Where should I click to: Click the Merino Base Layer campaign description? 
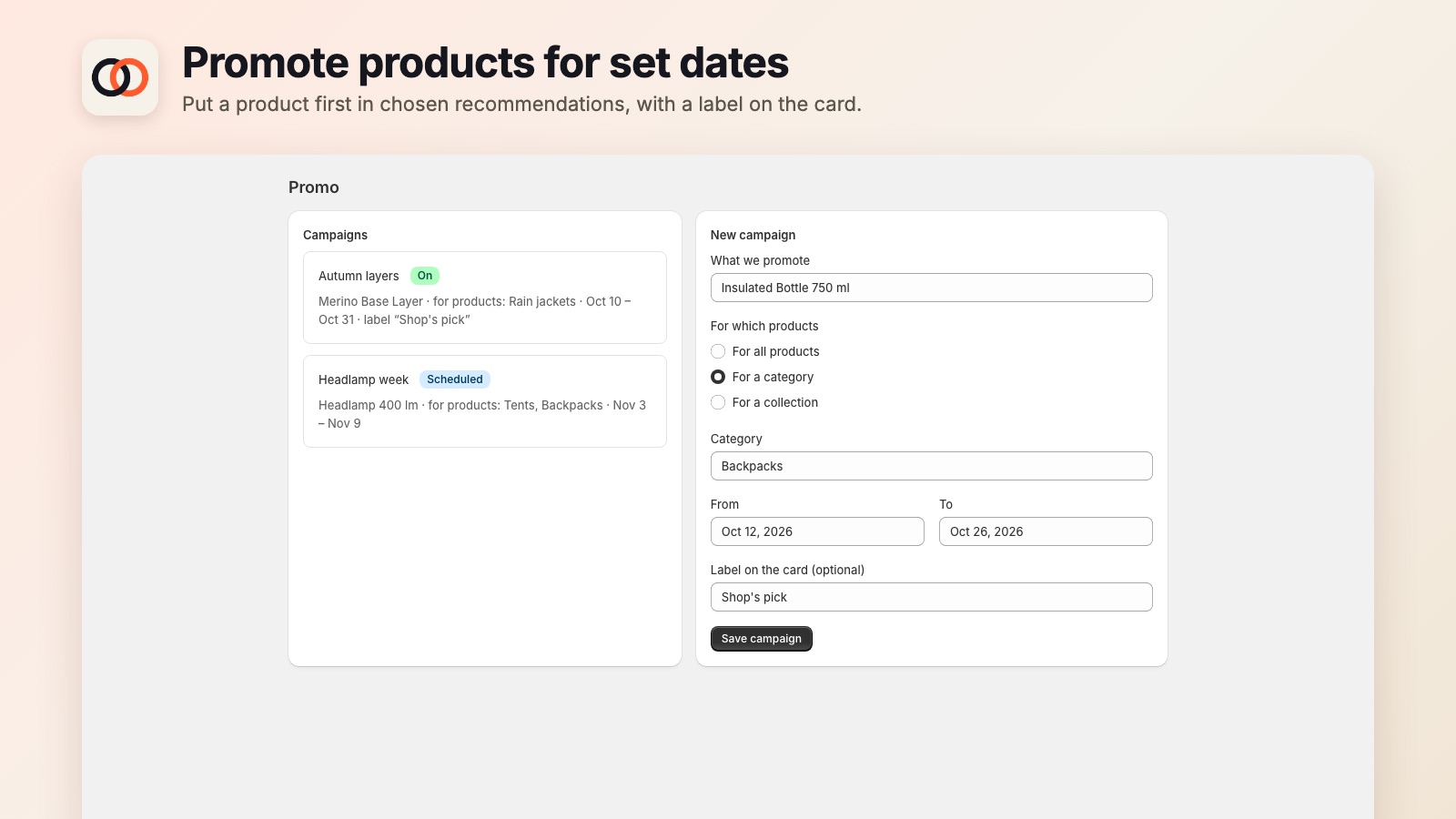(x=475, y=310)
